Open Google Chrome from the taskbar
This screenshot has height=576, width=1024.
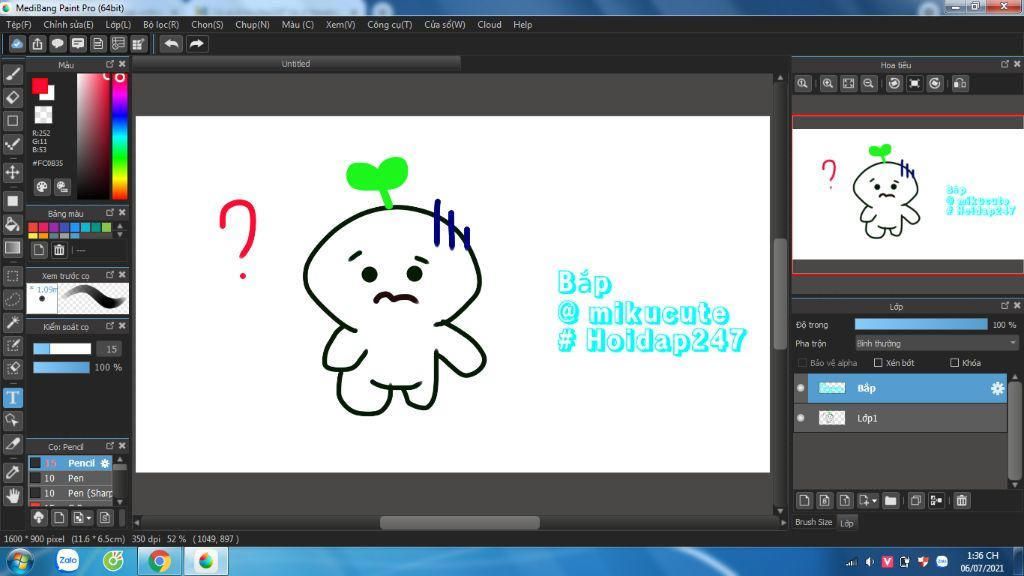pos(159,561)
